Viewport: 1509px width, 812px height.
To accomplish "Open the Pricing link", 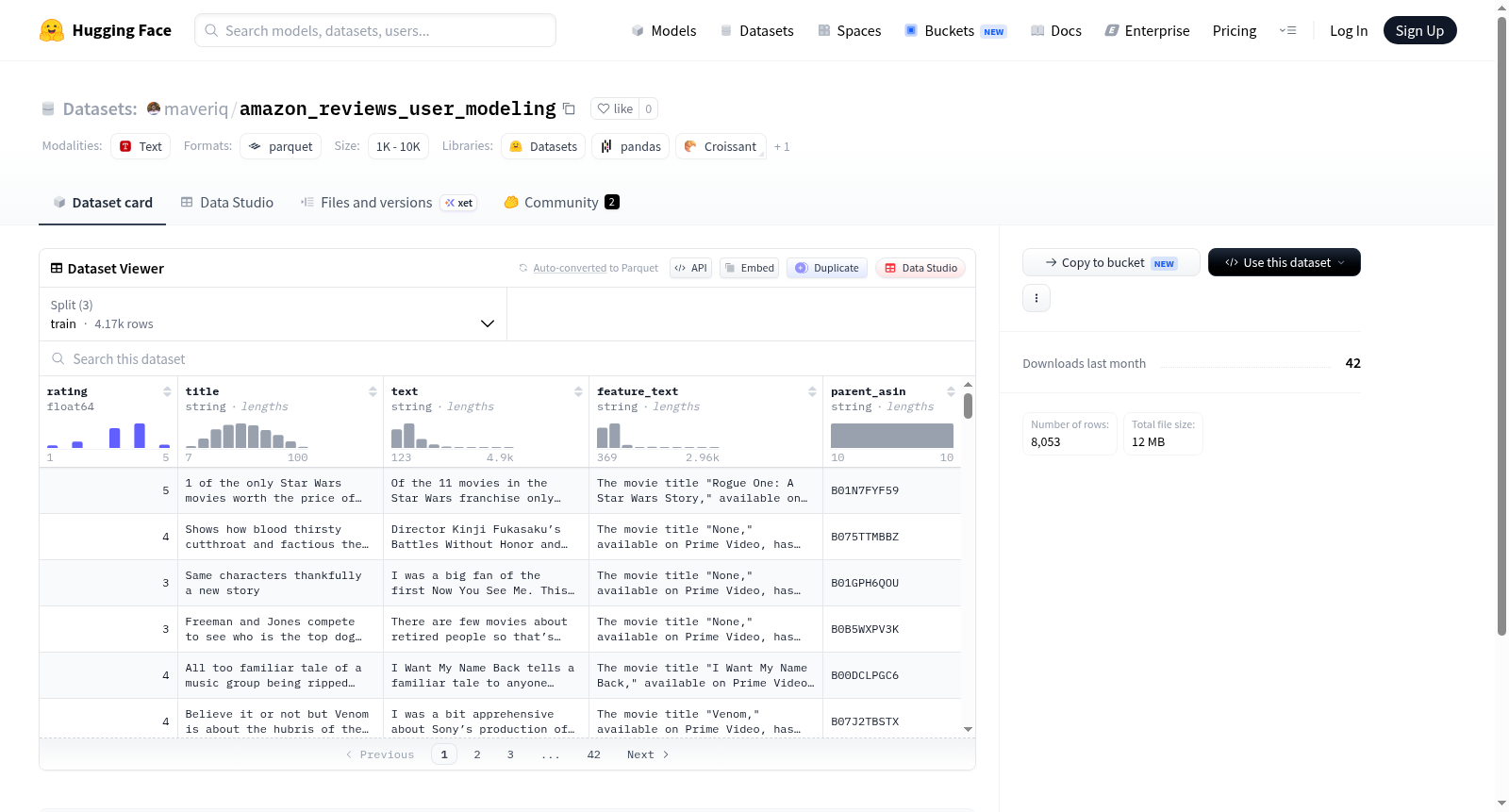I will [x=1235, y=30].
